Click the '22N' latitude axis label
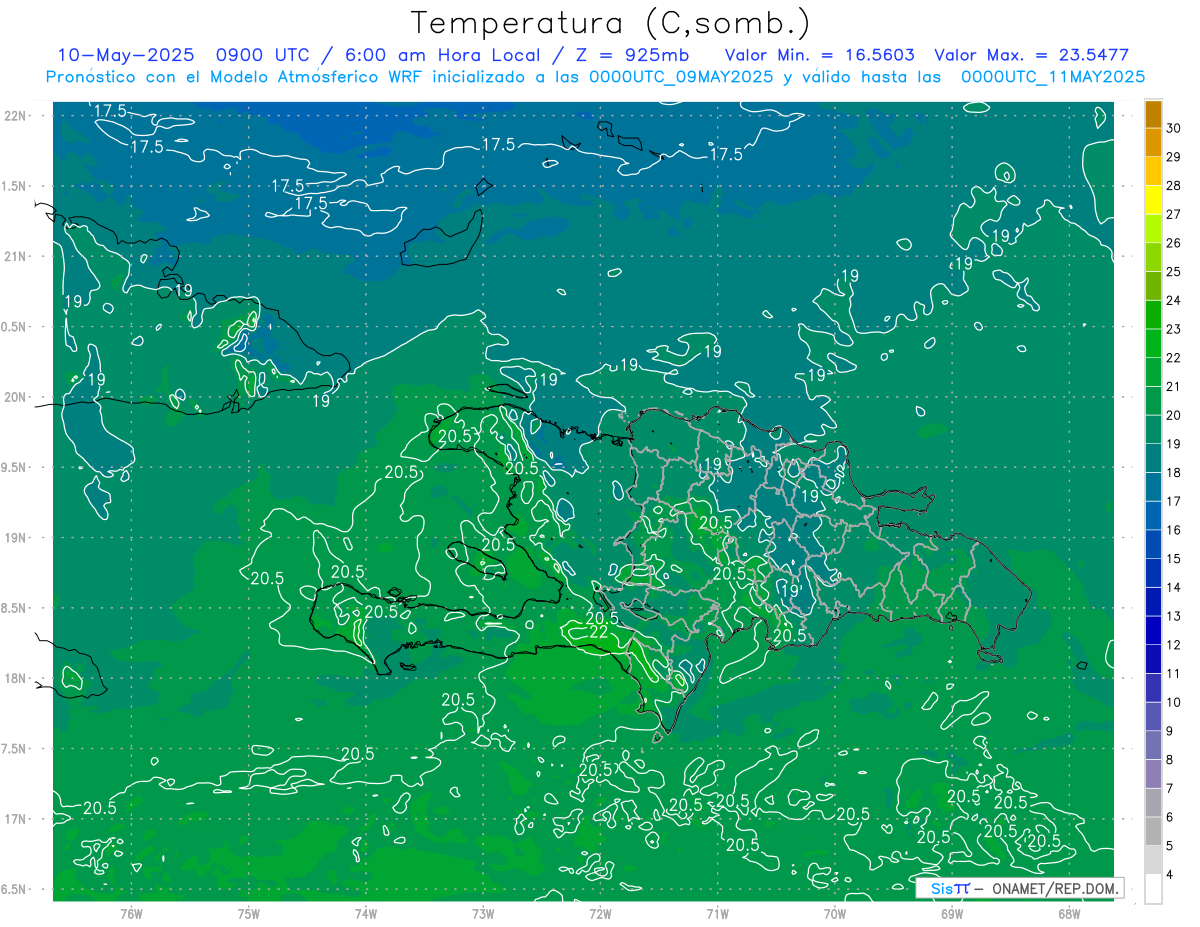Image resolution: width=1200 pixels, height=927 pixels. tap(14, 115)
